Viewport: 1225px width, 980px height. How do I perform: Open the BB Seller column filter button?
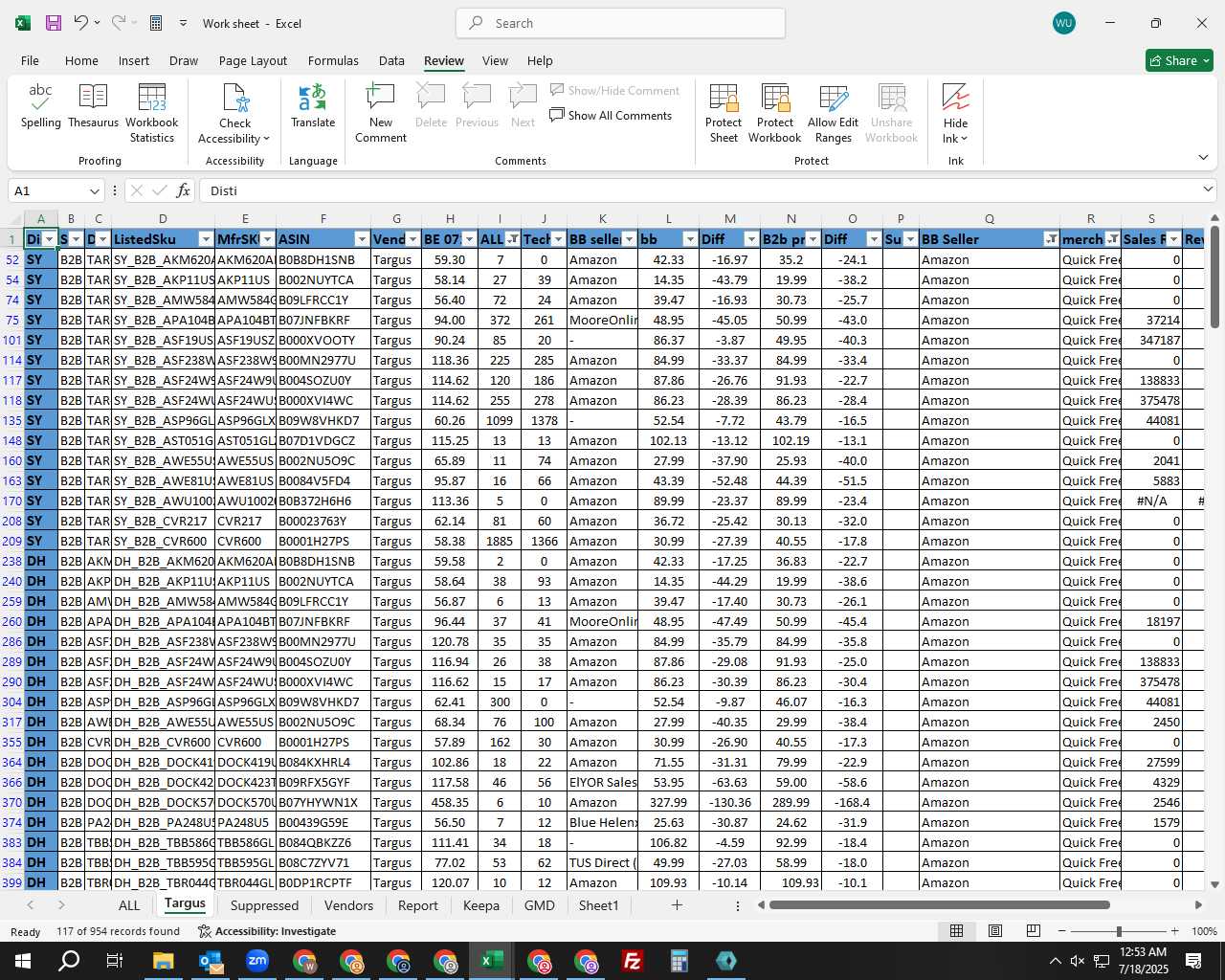pyautogui.click(x=1052, y=238)
